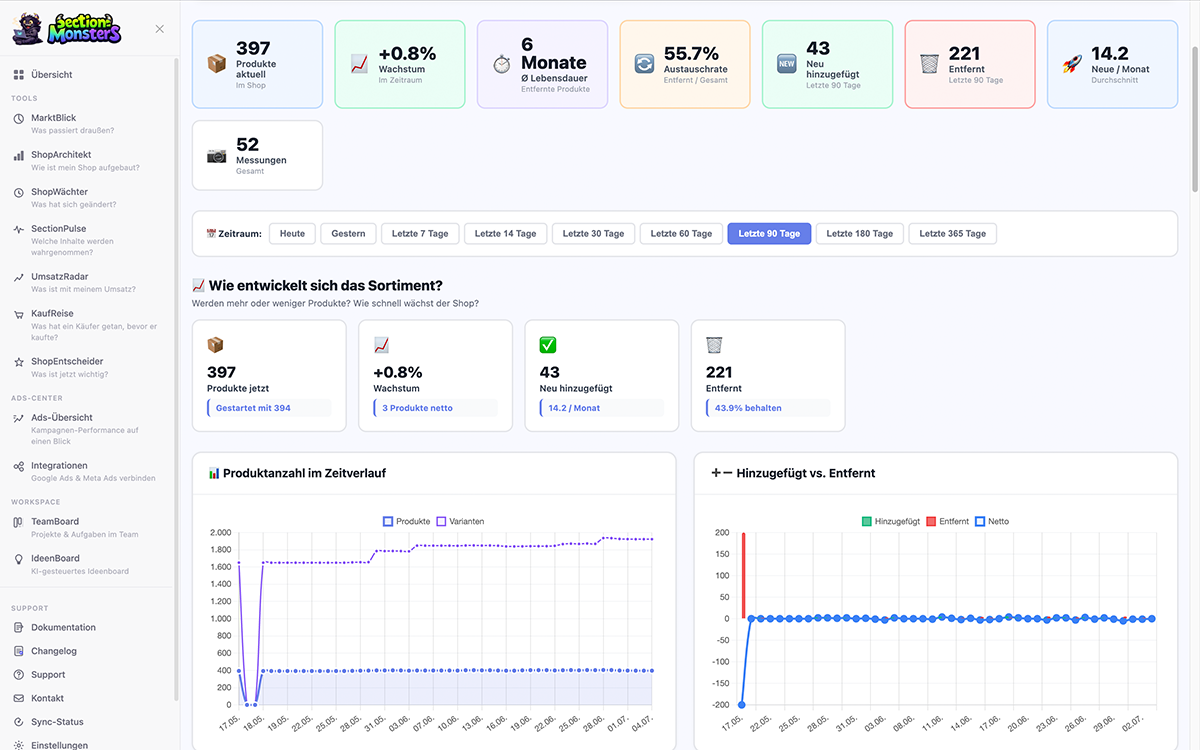Click the UmsatzRadar trend icon
The height and width of the screenshot is (750, 1200).
[19, 277]
